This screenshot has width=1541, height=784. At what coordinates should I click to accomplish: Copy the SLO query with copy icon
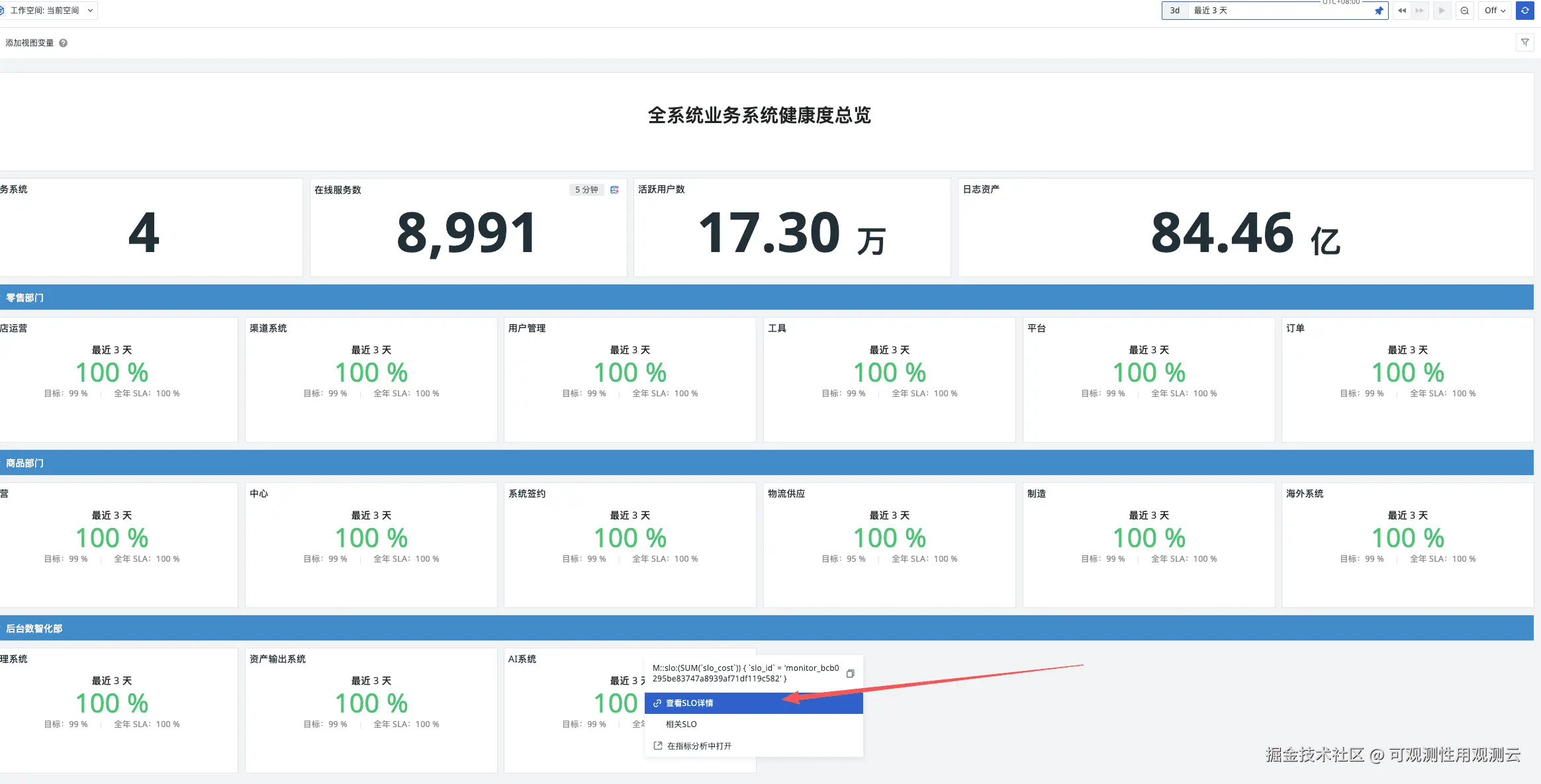click(x=850, y=674)
